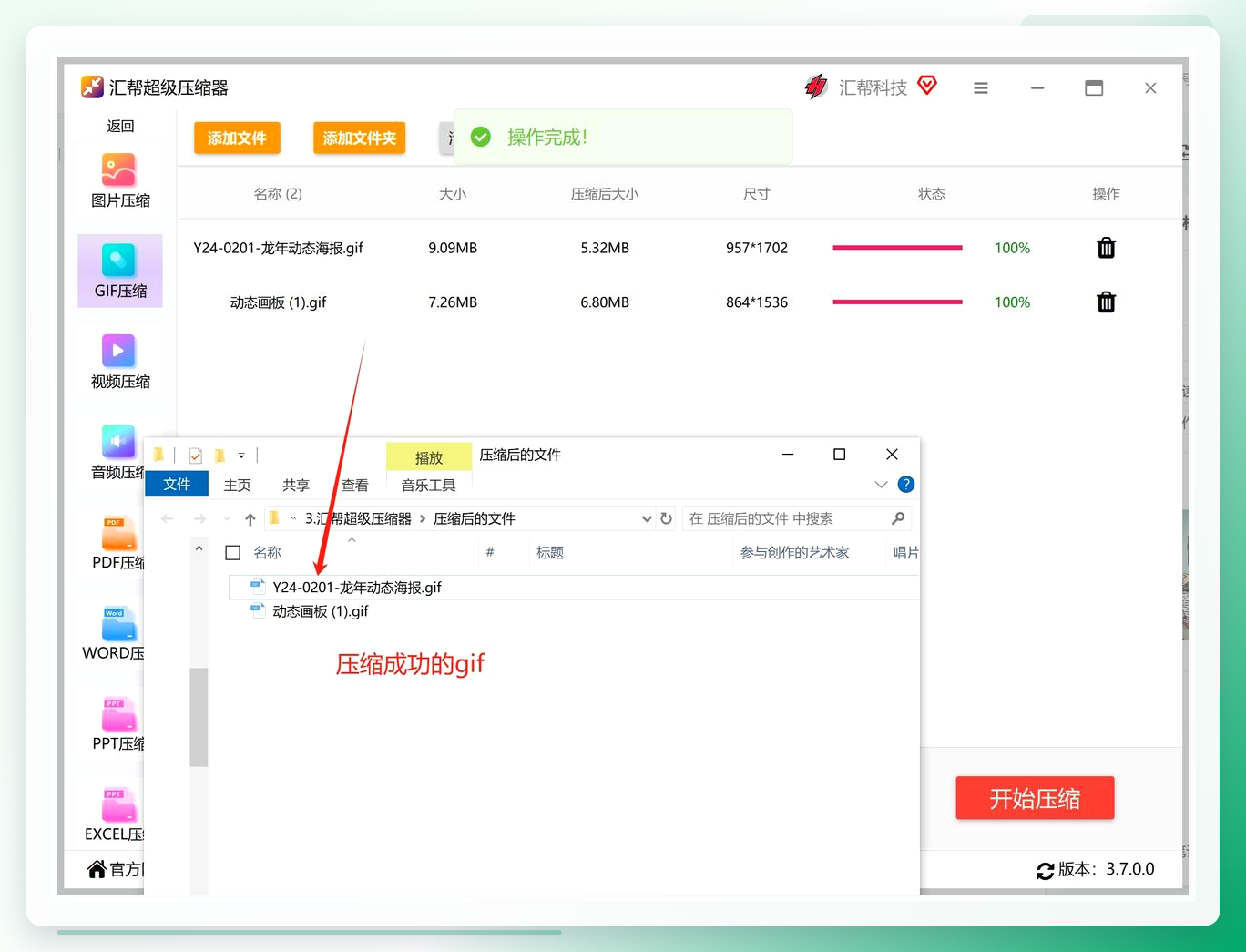Click the 官方 home icon at the bottom
Viewport: 1246px width, 952px height.
pyautogui.click(x=97, y=869)
